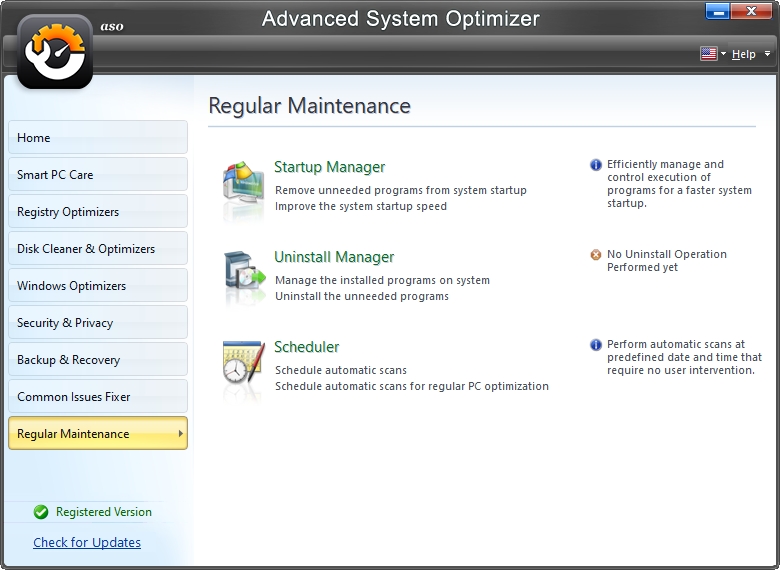Click the Startup Manager monitor icon
780x570 pixels.
click(x=243, y=187)
